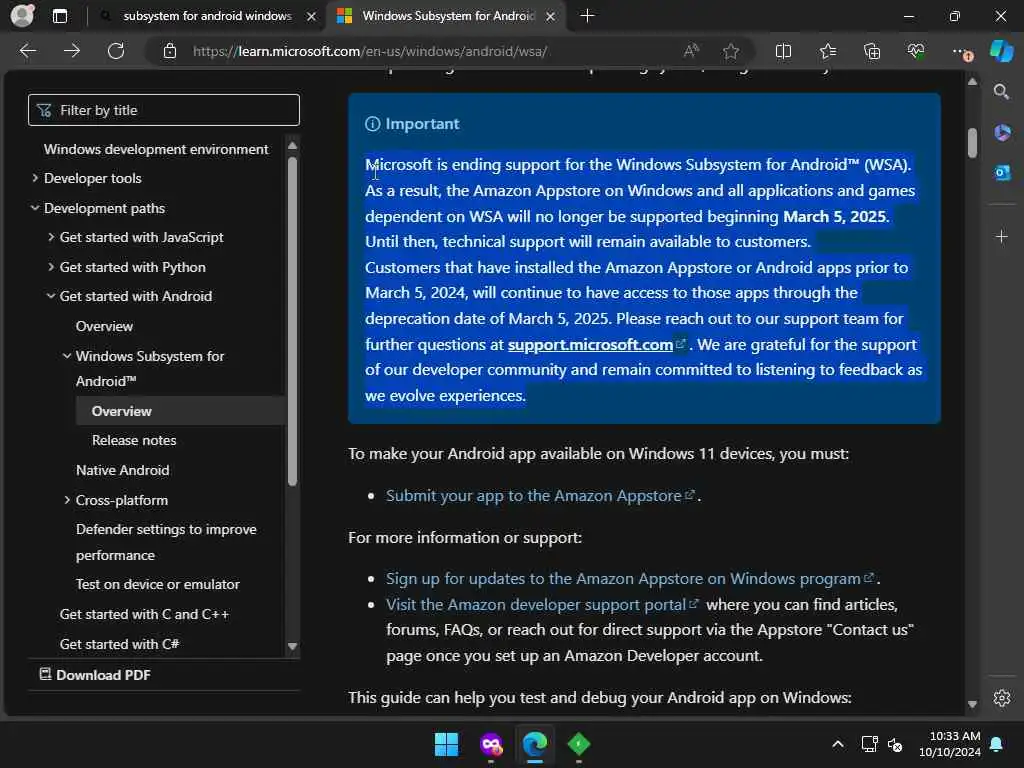1024x768 pixels.
Task: Add this page to favorites star
Action: (x=731, y=51)
